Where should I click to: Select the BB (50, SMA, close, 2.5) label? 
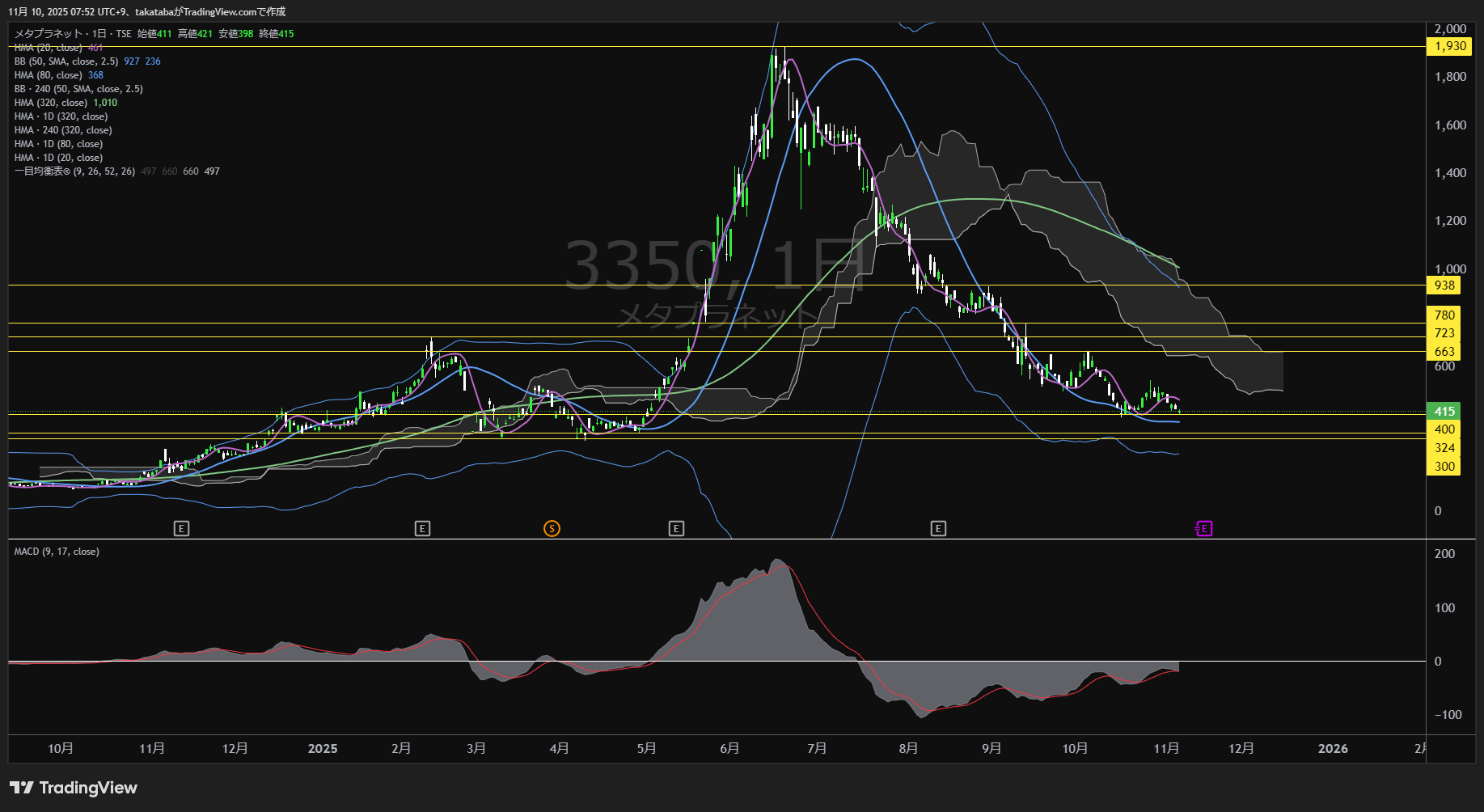click(66, 61)
